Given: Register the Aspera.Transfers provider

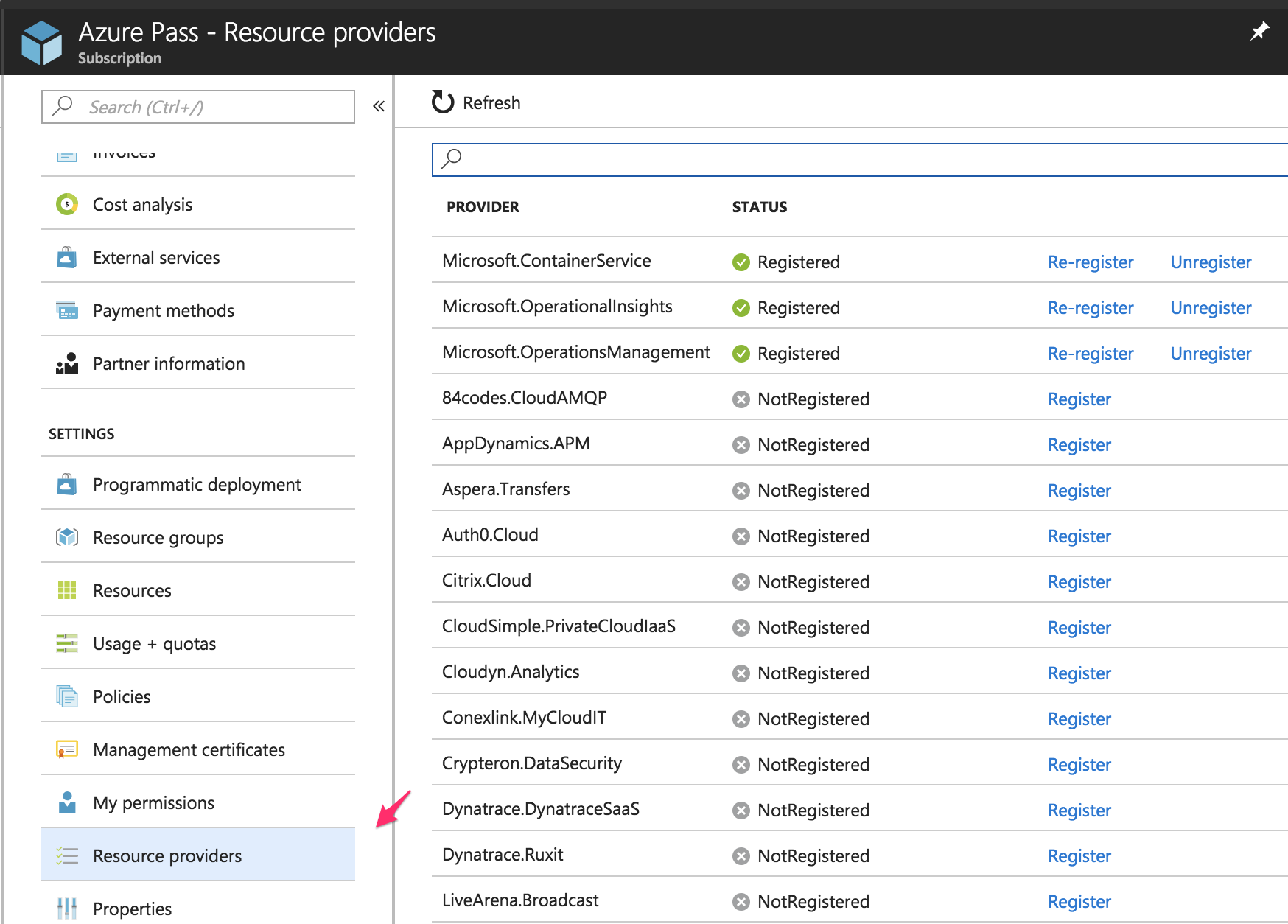Looking at the screenshot, I should (1079, 491).
